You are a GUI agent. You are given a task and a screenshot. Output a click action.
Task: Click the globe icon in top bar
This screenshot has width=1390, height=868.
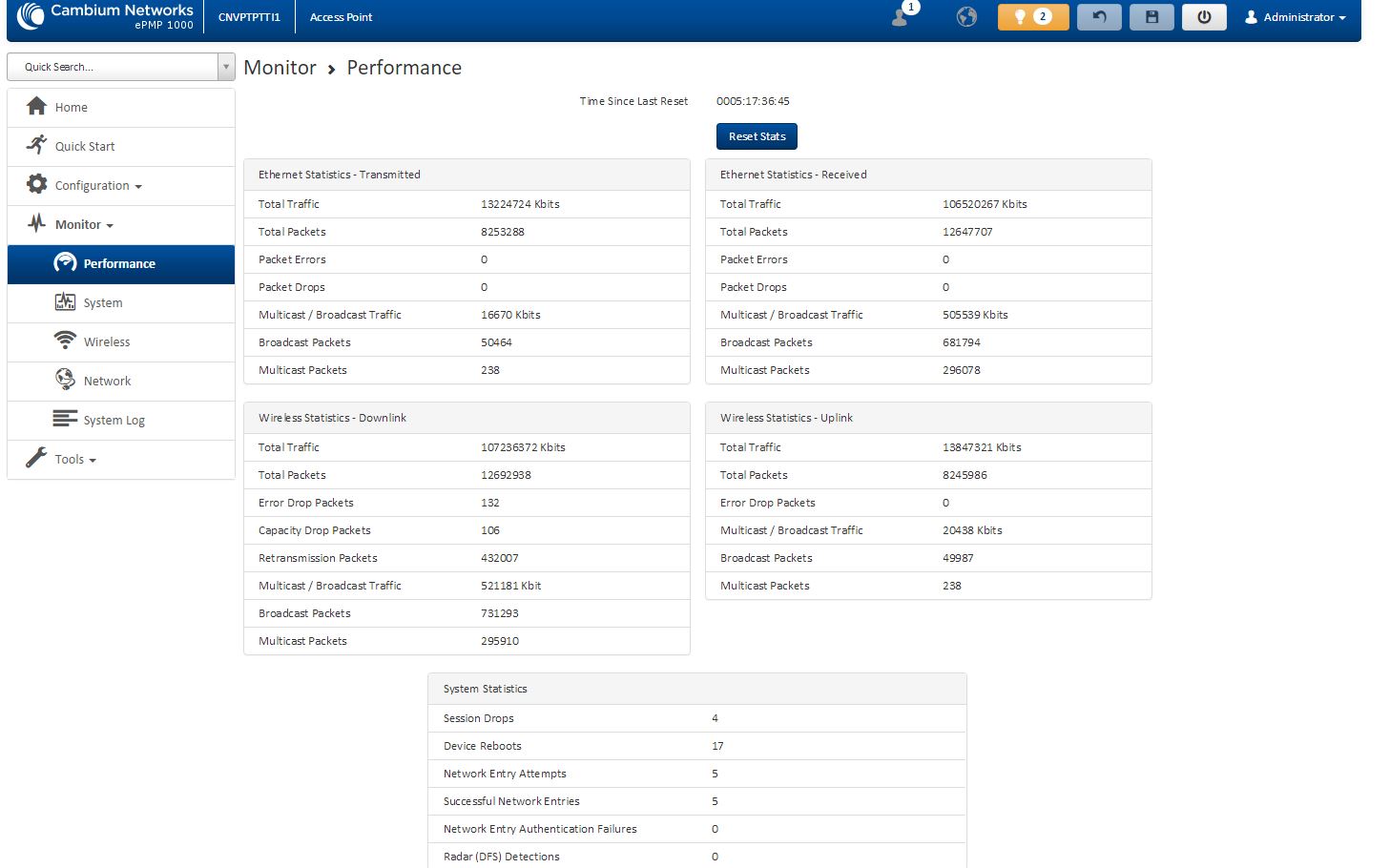[x=966, y=17]
